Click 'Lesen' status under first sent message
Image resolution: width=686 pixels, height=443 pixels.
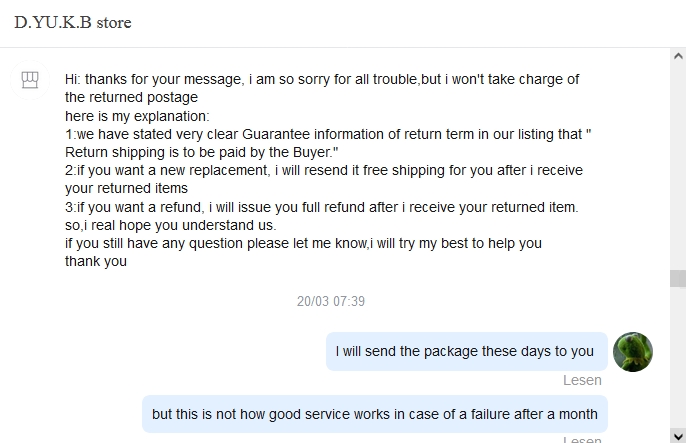(x=582, y=380)
